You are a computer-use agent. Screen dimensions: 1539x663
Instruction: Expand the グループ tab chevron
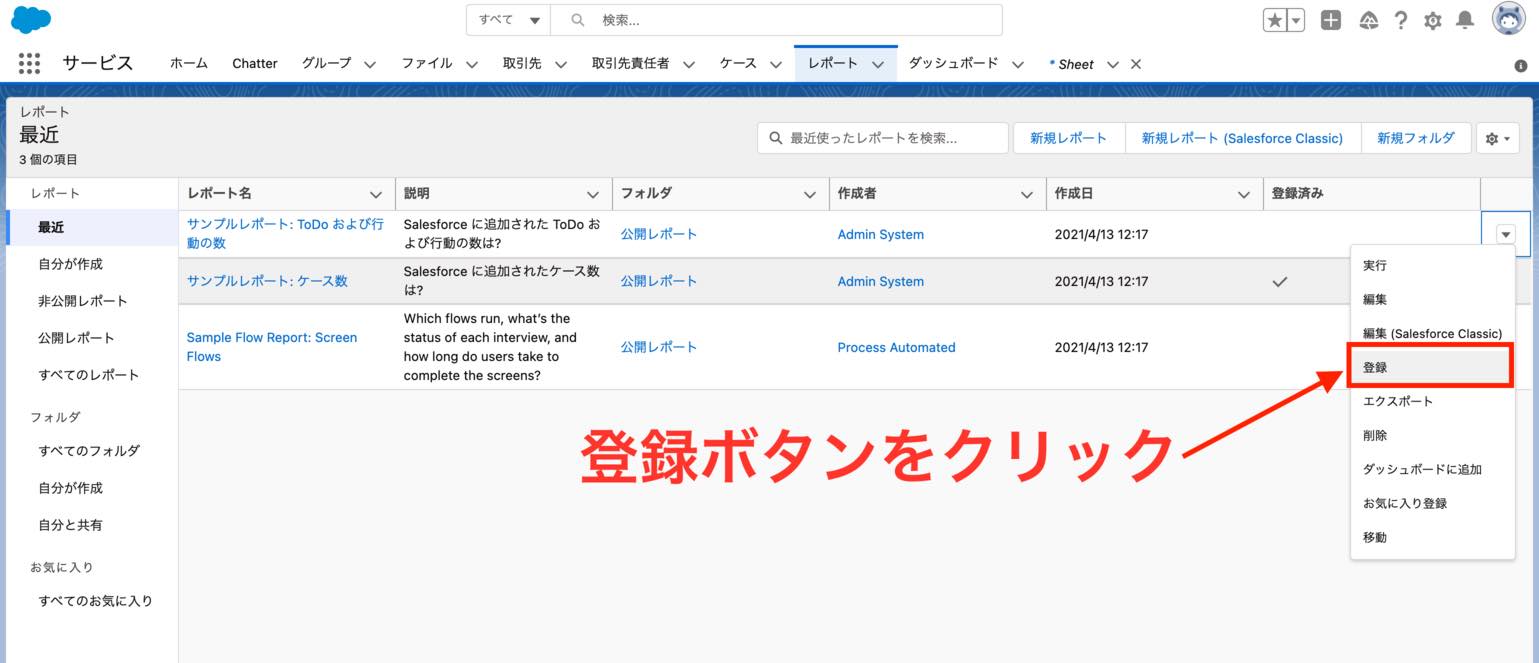[x=370, y=64]
